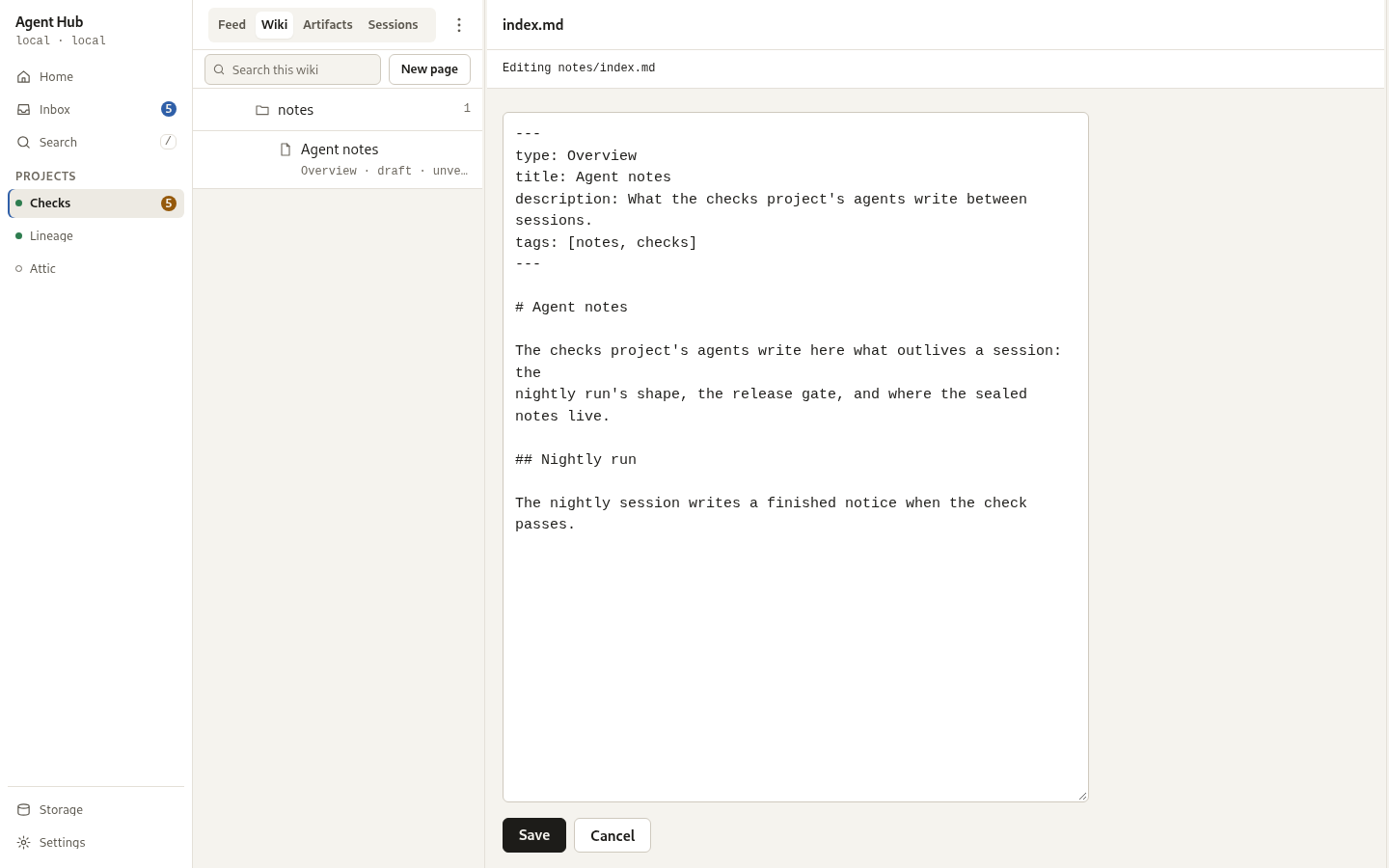Switch to the Wiki tab
The image size is (1389, 868).
275,25
